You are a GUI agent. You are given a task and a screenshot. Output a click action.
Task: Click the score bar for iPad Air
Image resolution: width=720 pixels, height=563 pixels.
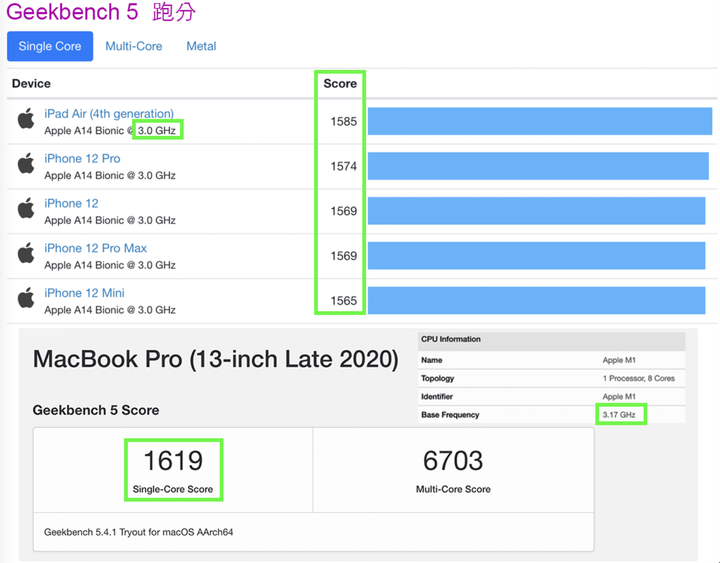pyautogui.click(x=540, y=121)
